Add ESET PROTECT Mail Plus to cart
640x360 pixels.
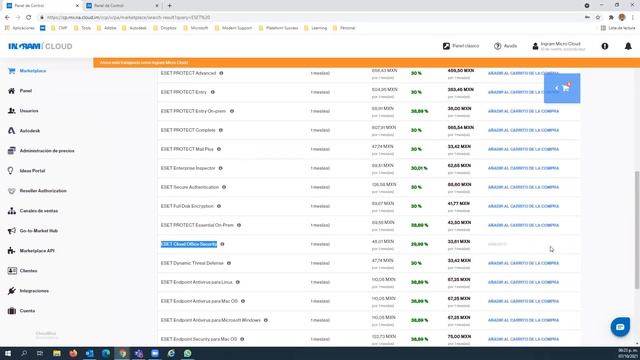[x=523, y=149]
